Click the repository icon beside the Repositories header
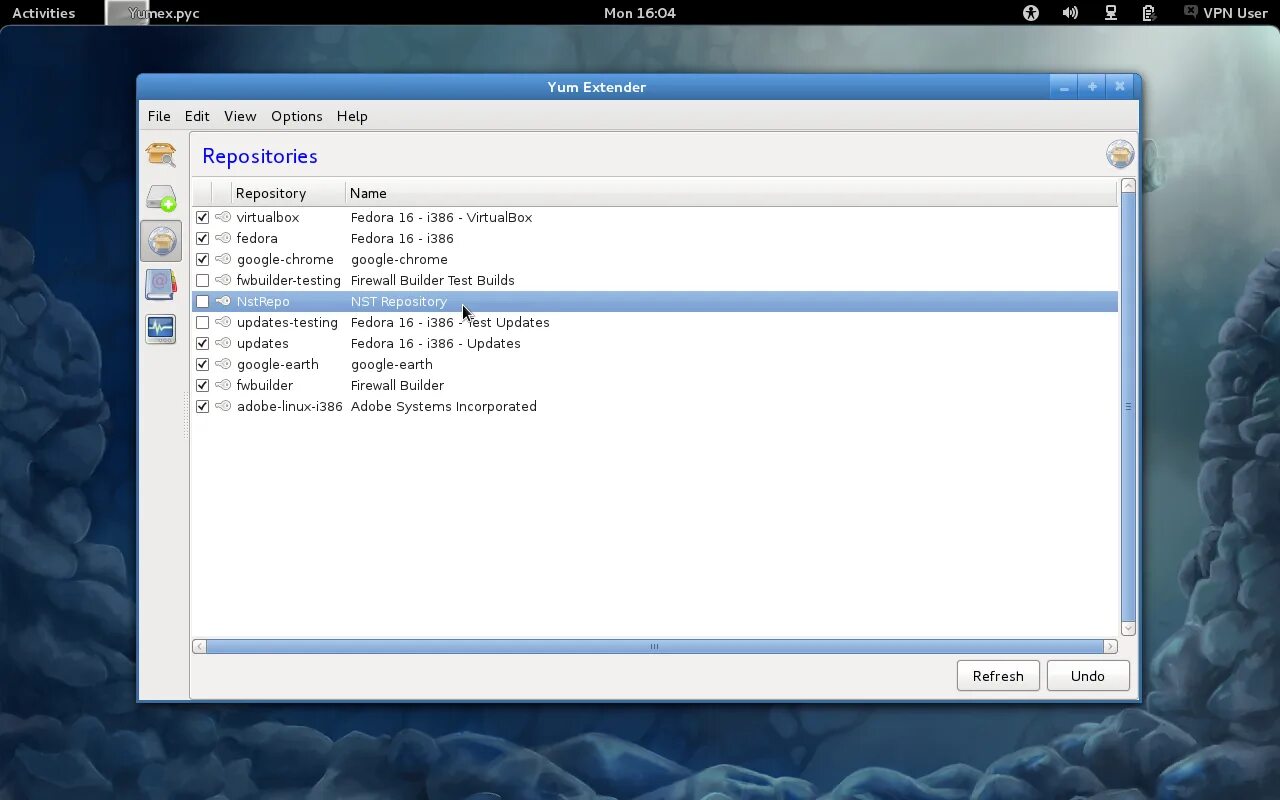Image resolution: width=1280 pixels, height=800 pixels. click(x=1120, y=155)
